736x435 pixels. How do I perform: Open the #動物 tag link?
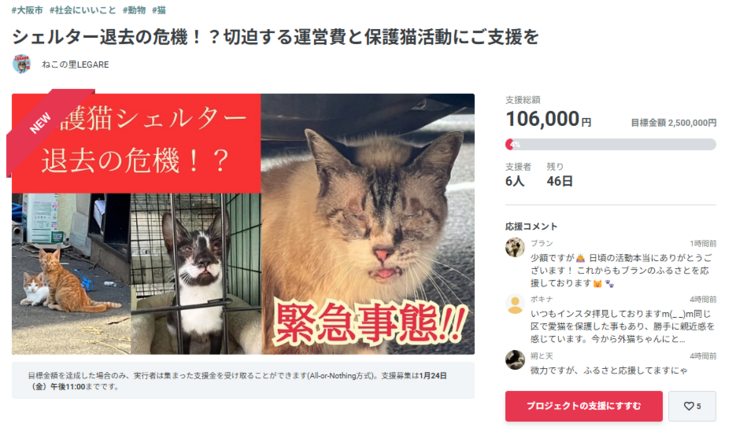134,10
